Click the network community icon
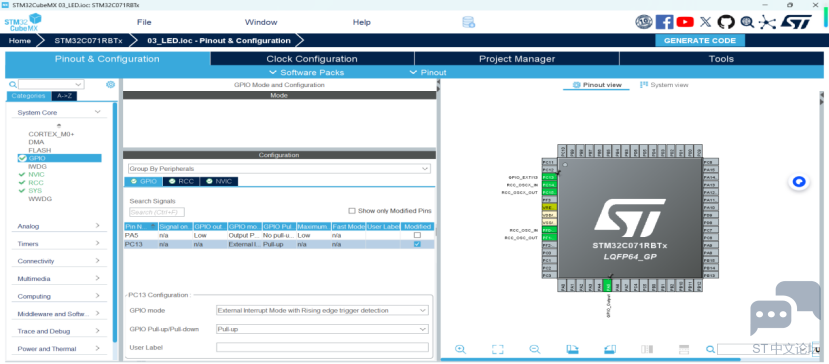The image size is (829, 364). tap(767, 22)
